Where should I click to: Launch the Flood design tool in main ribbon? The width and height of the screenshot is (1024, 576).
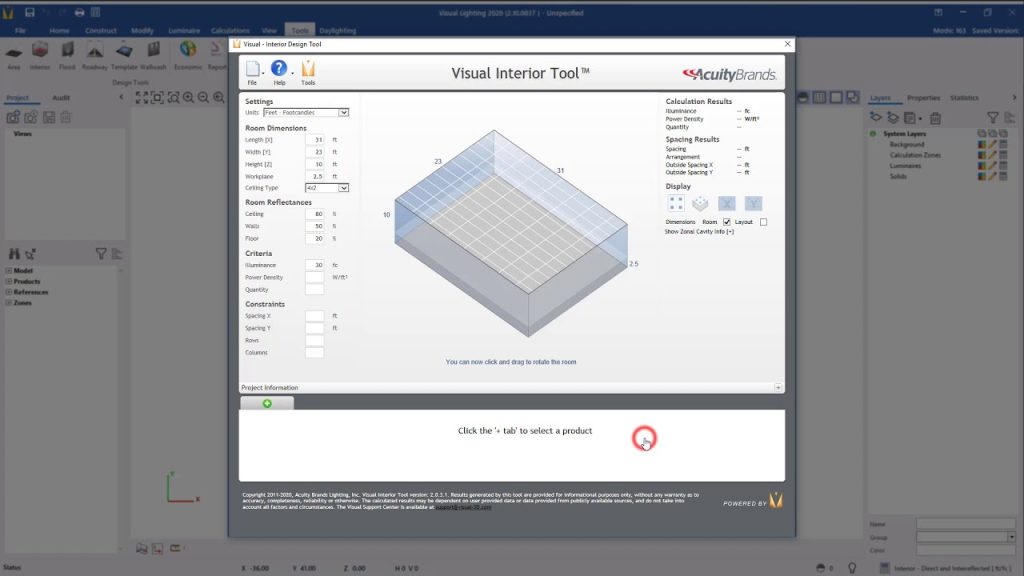(67, 55)
